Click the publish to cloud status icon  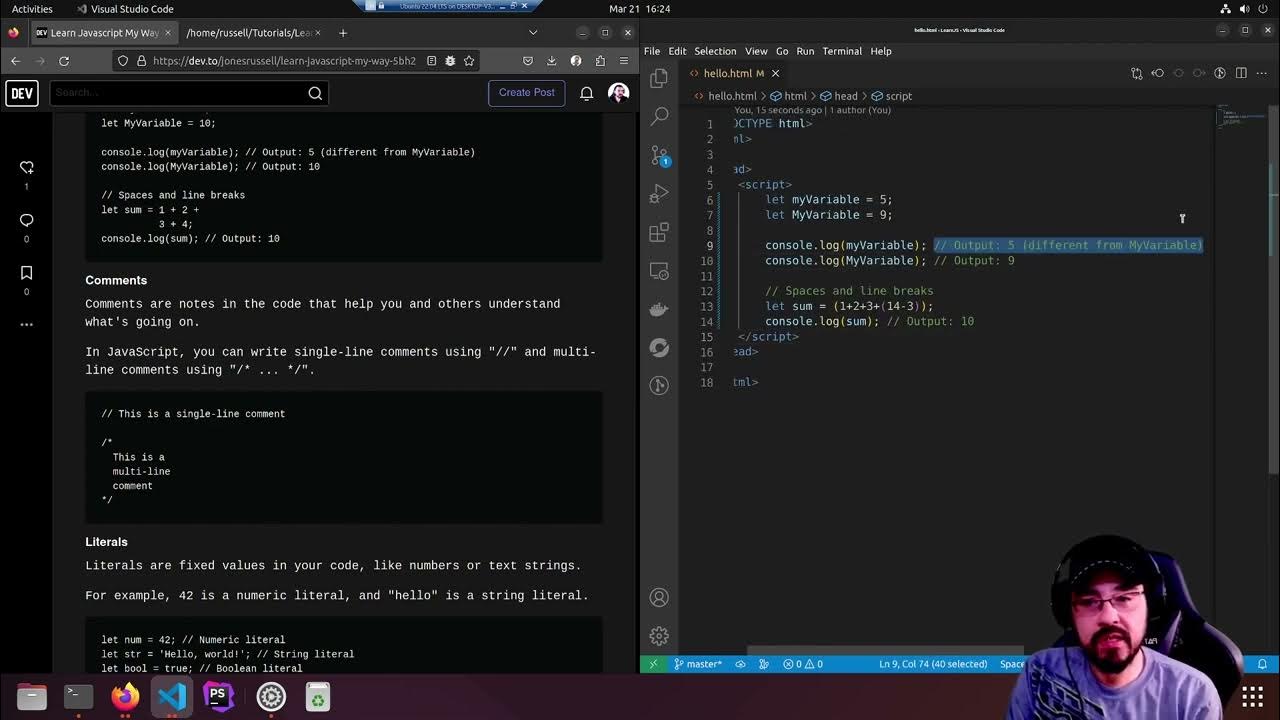[741, 664]
